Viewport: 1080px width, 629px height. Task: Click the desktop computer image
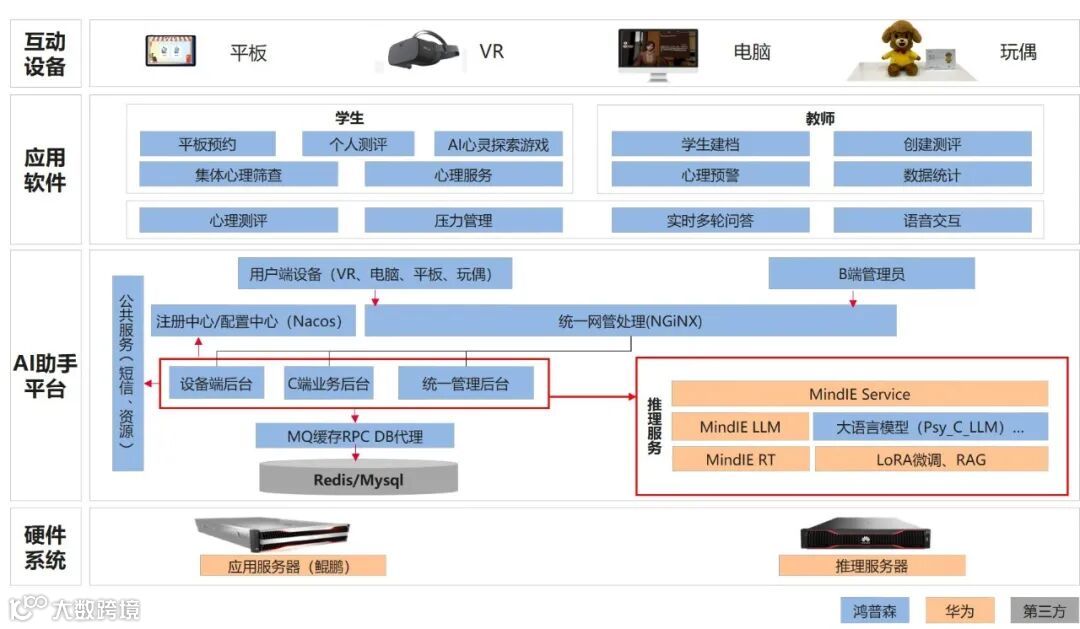point(658,54)
